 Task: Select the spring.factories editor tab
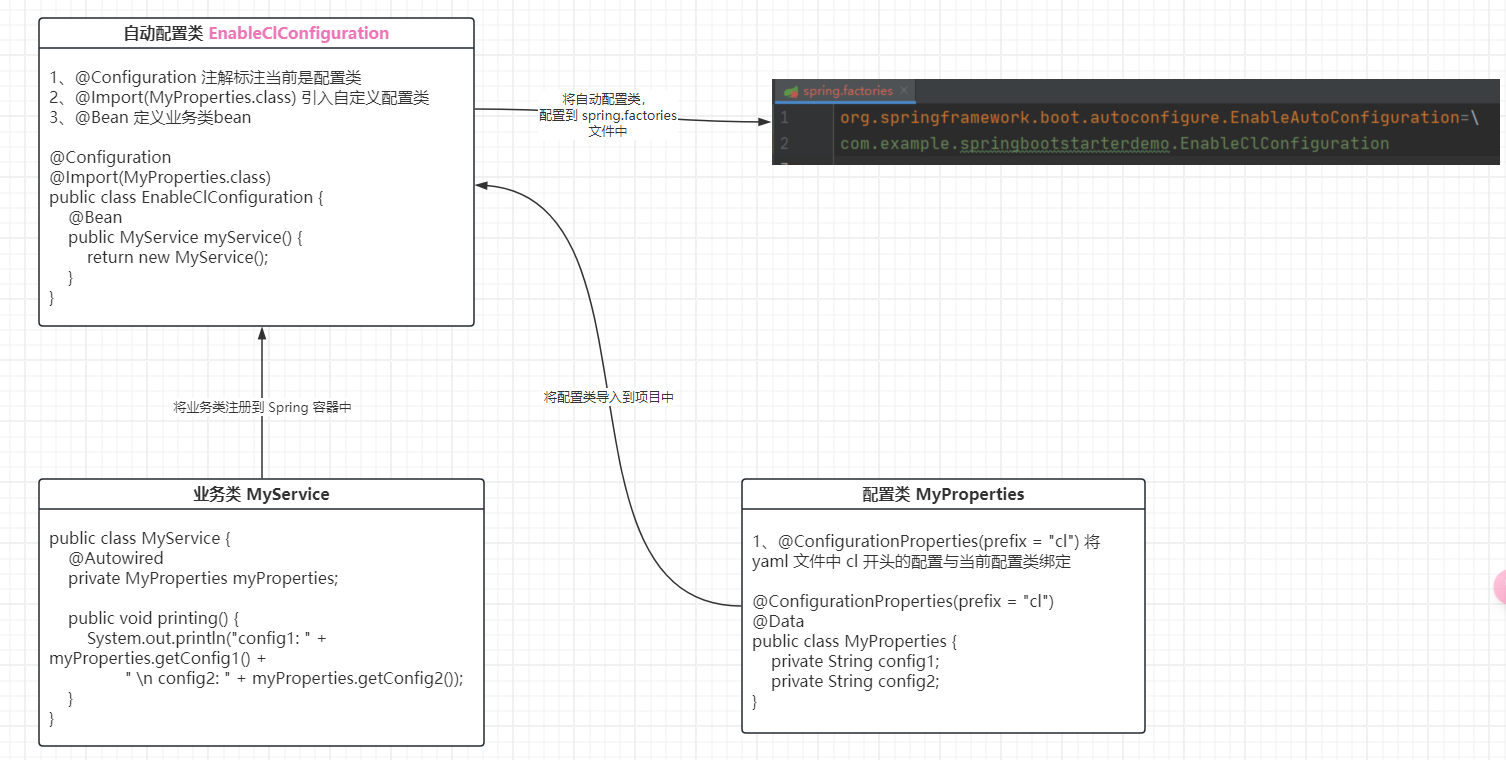tap(845, 91)
